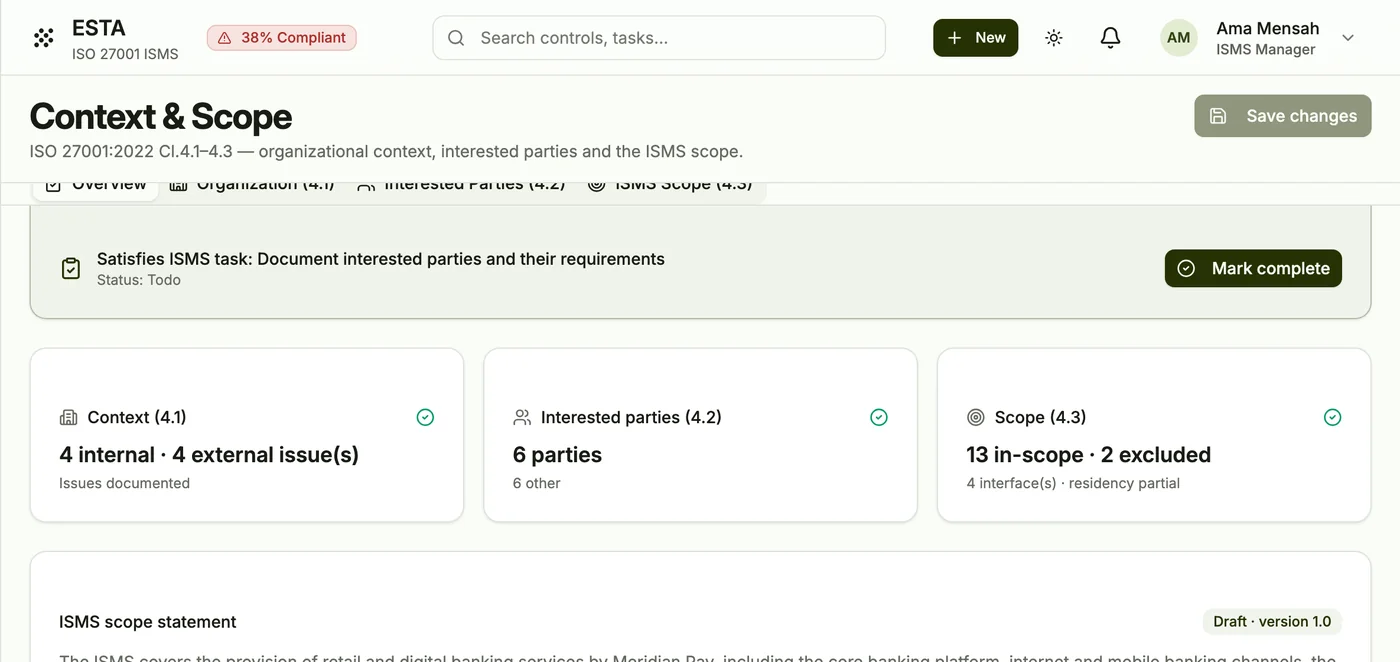Click the check circle icon in Mark complete
Image resolution: width=1400 pixels, height=662 pixels.
pos(1186,268)
